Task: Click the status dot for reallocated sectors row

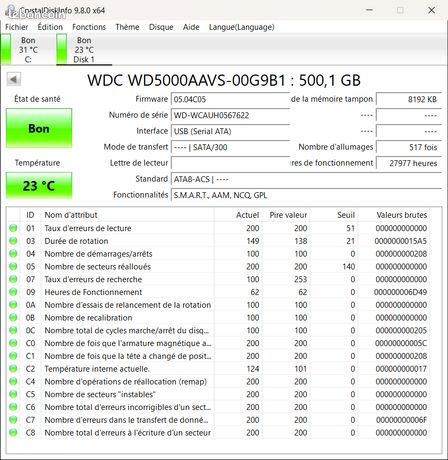Action: pyautogui.click(x=13, y=266)
